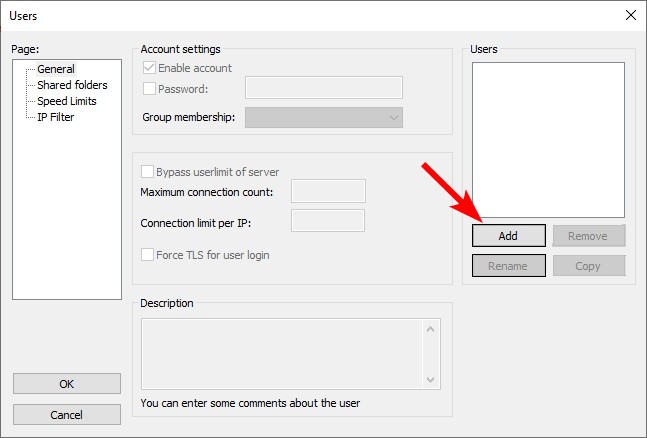This screenshot has width=647, height=438.
Task: Open the Shared folders page
Action: point(72,85)
